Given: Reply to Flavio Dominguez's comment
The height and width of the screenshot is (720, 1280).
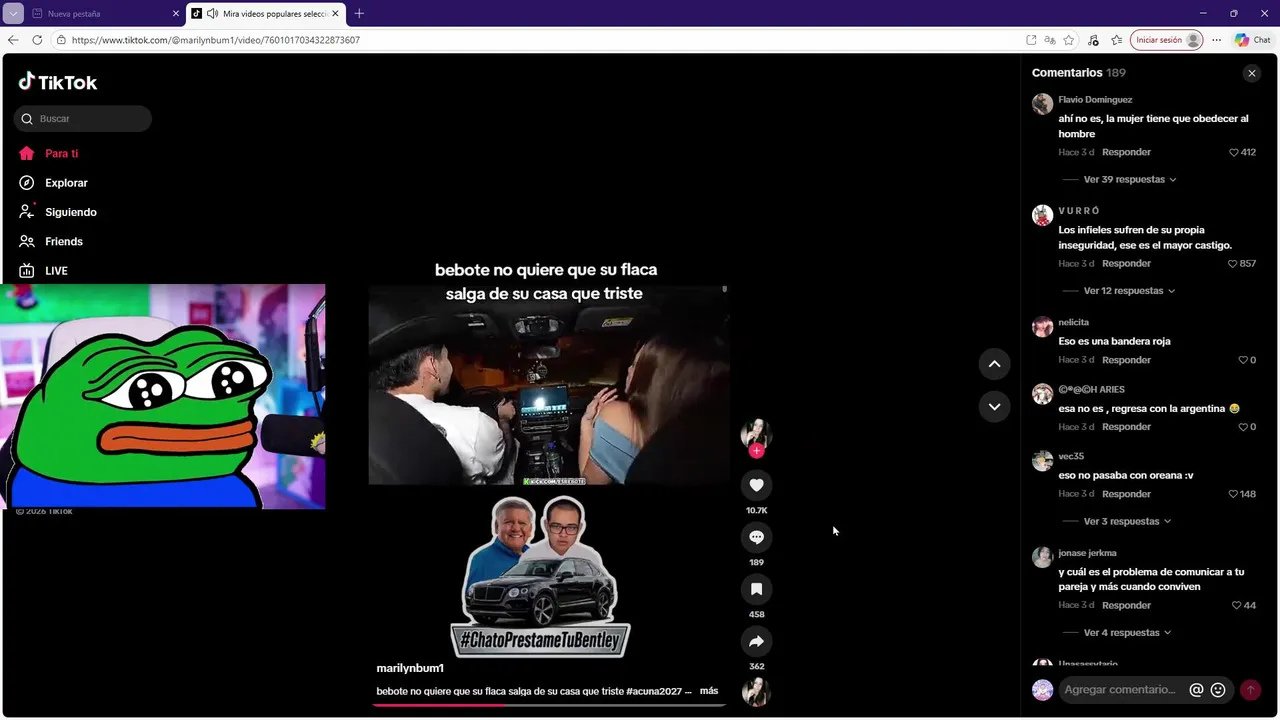Looking at the screenshot, I should 1126,152.
